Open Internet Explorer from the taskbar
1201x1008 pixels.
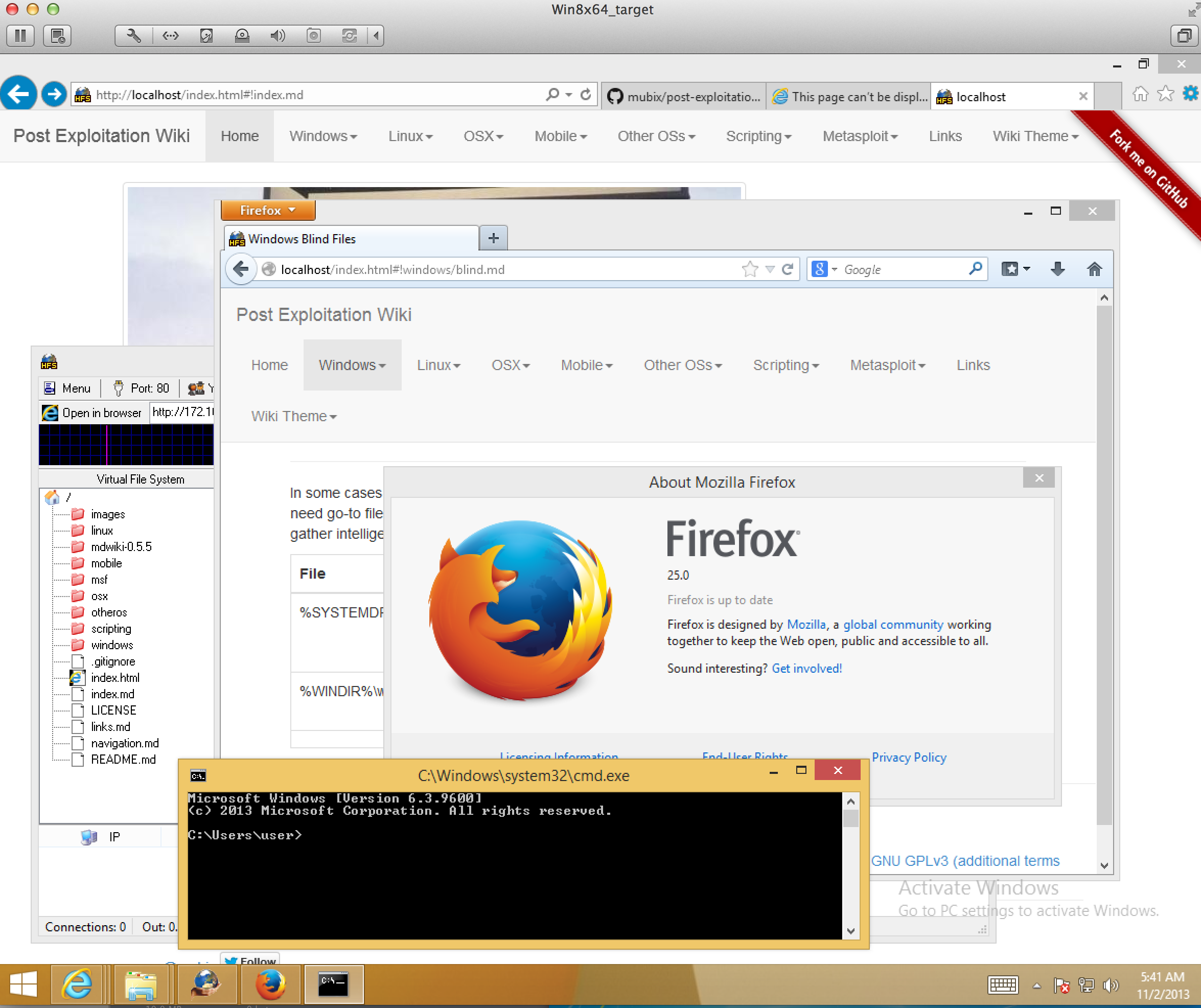[78, 984]
